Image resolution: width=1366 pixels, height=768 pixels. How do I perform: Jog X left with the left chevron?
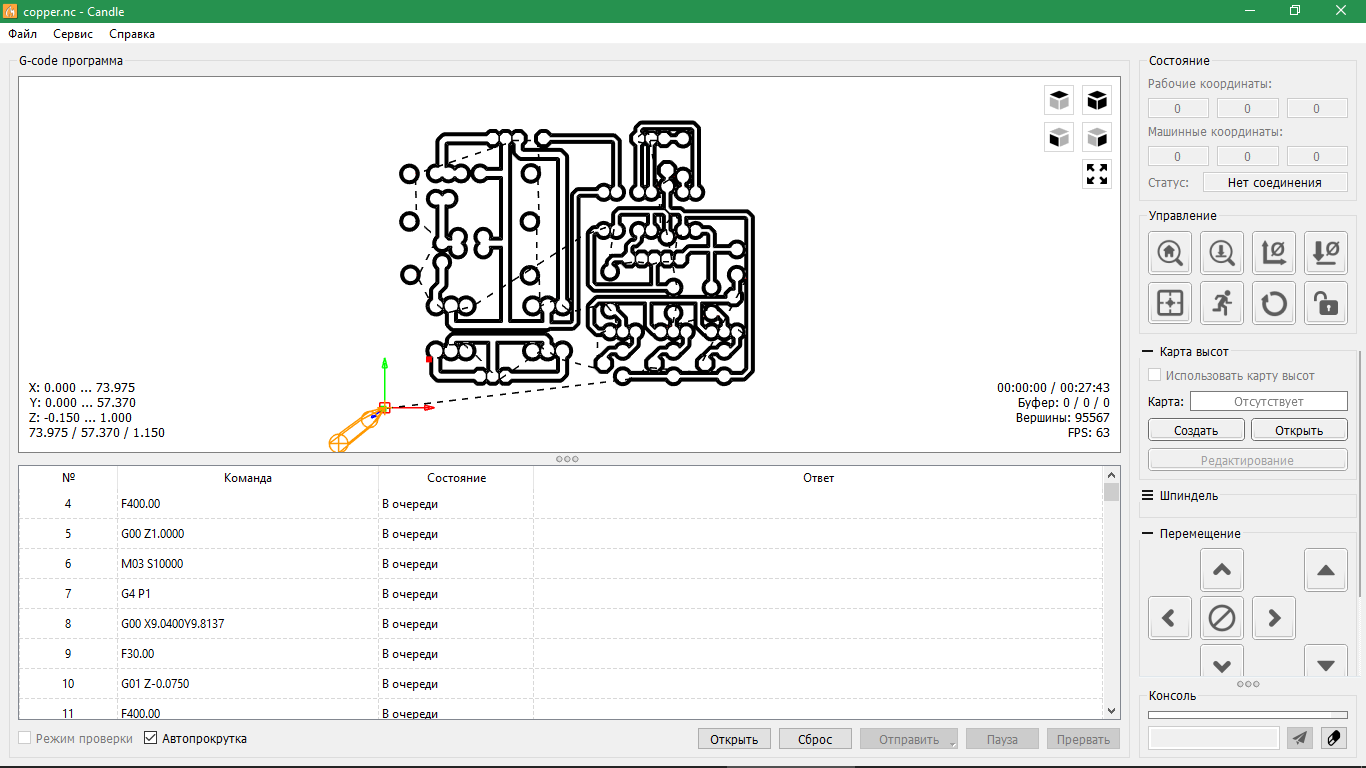point(1170,618)
